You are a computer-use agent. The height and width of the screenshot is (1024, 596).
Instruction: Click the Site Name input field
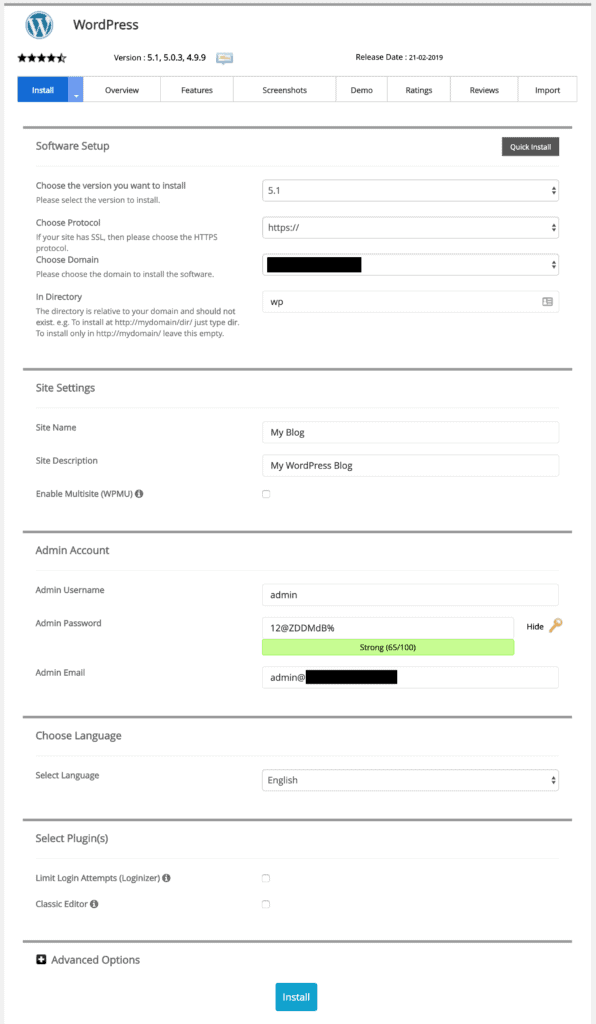410,432
